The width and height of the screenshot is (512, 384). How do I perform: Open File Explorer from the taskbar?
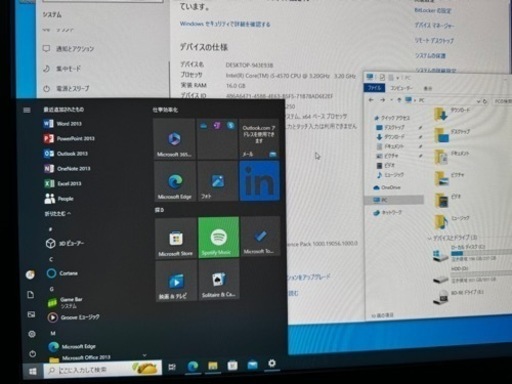coord(213,366)
